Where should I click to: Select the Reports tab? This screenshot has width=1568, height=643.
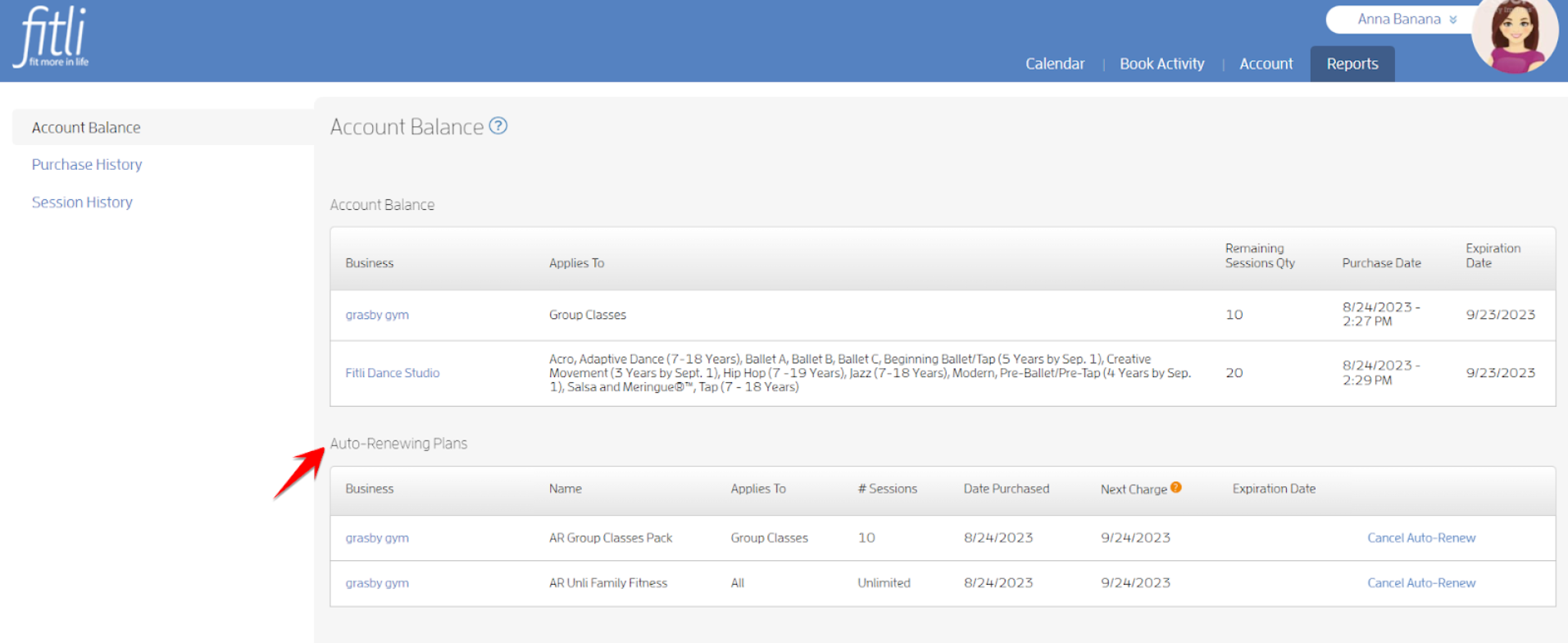click(x=1352, y=64)
